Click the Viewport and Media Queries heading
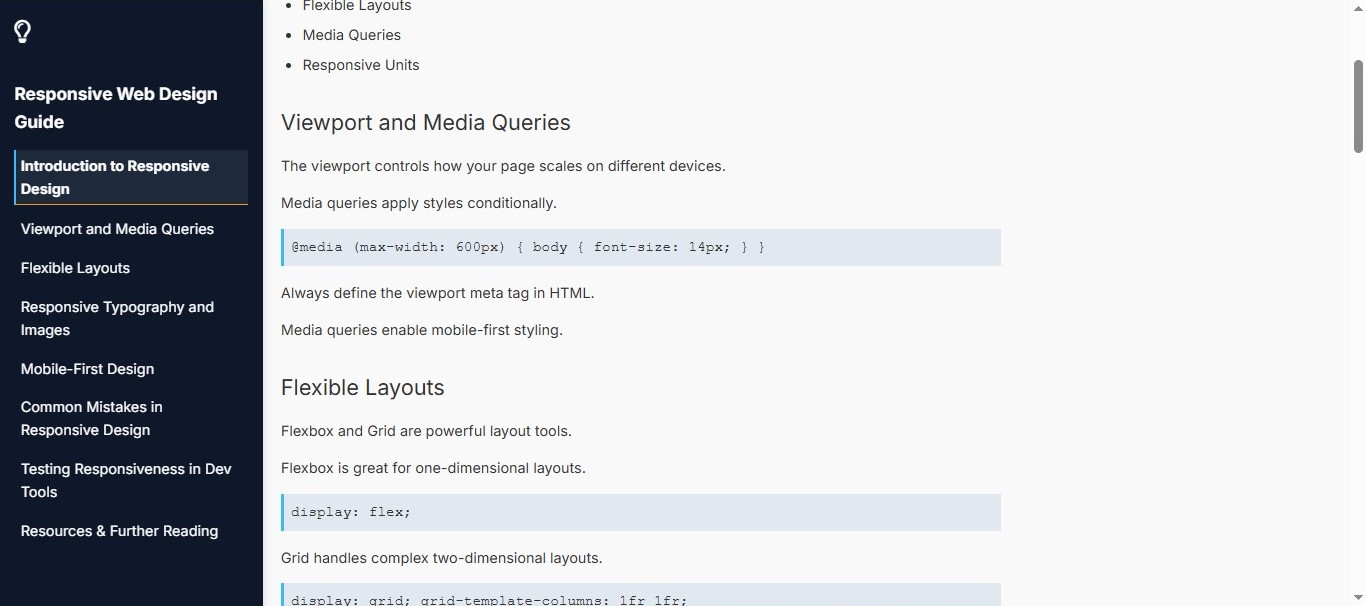 coord(426,122)
